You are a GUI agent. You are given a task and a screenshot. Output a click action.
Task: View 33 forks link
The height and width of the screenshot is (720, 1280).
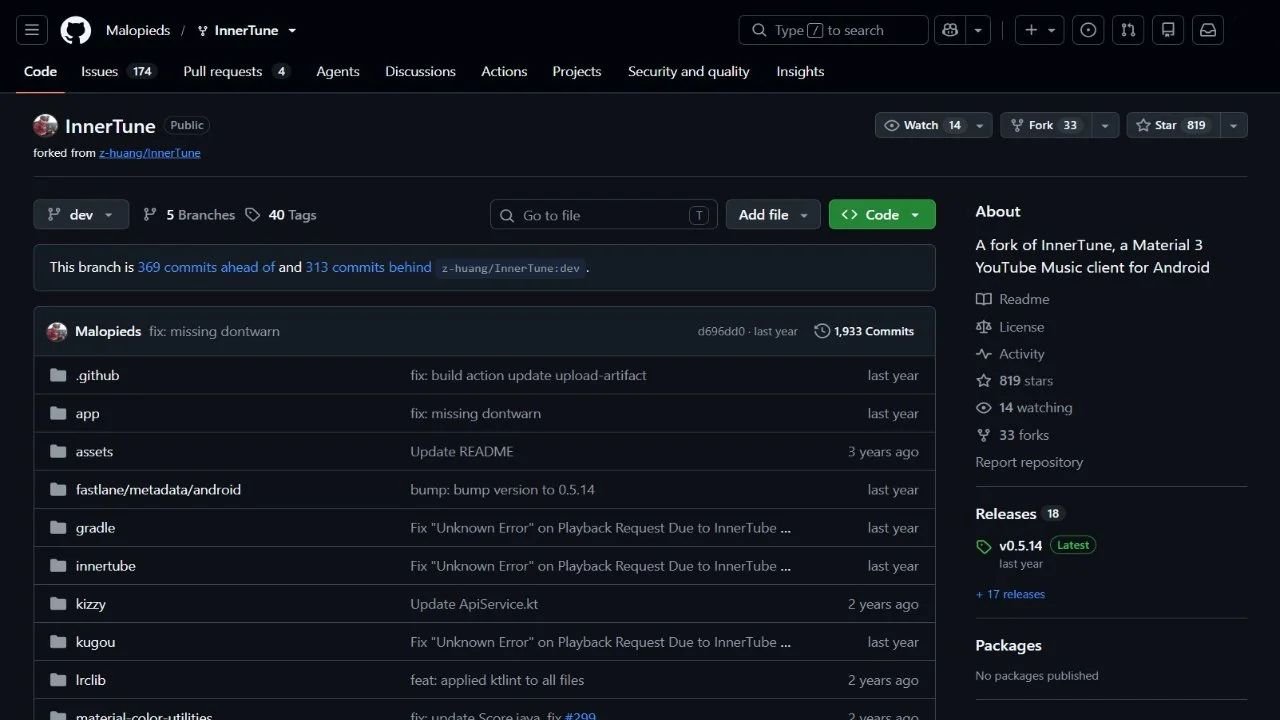pyautogui.click(x=1012, y=435)
